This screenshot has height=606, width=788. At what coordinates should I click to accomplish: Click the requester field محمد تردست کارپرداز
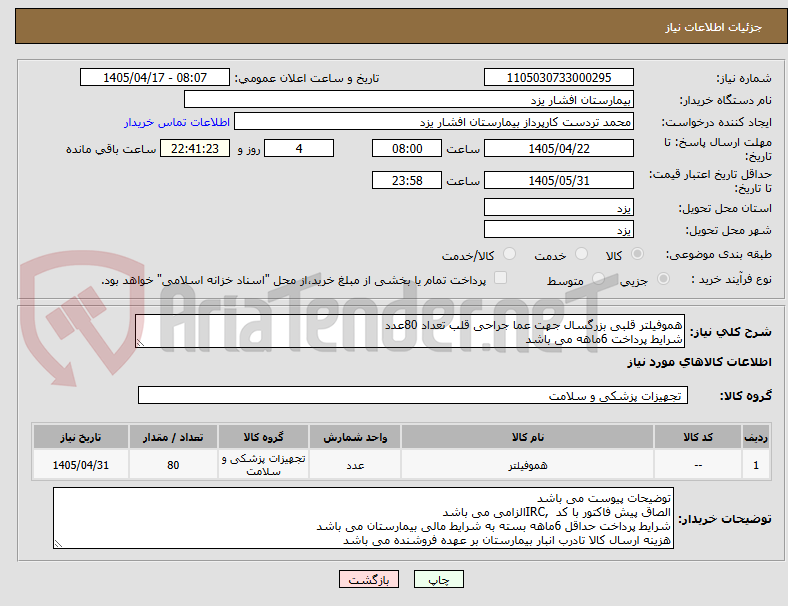coord(434,122)
